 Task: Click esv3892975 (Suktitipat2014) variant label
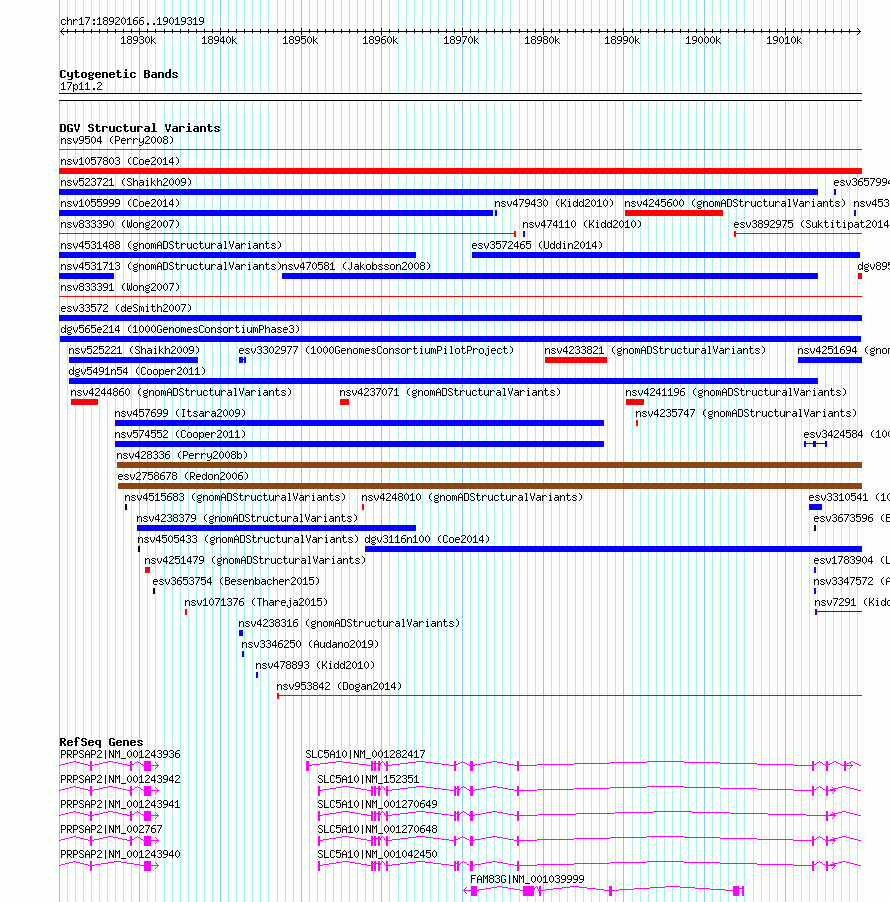point(811,224)
